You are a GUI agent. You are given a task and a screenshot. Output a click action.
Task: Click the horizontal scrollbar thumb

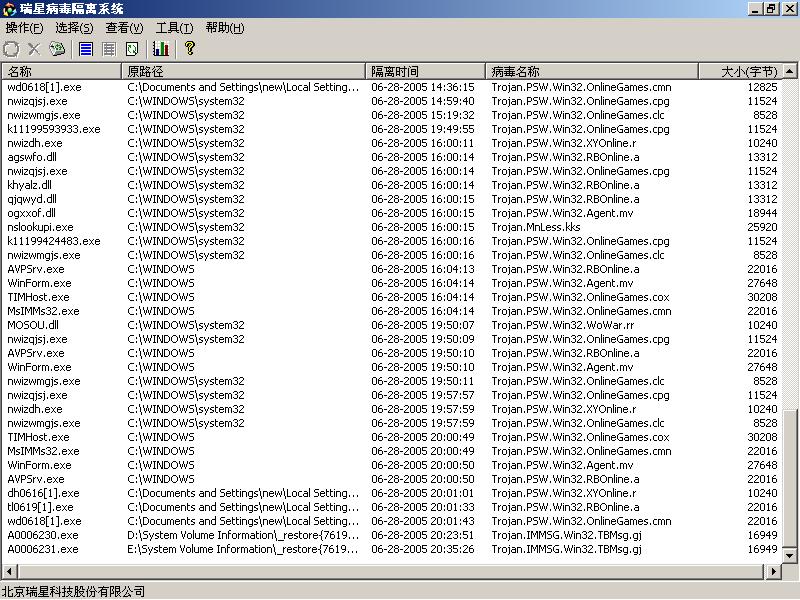click(391, 571)
